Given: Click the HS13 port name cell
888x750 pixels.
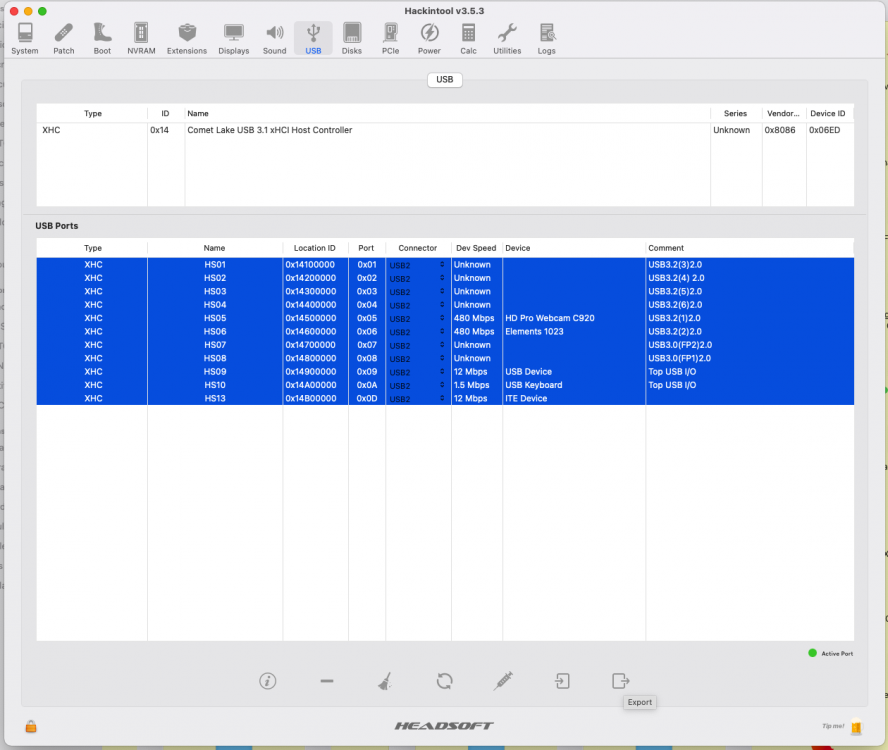Looking at the screenshot, I should click(x=215, y=399).
